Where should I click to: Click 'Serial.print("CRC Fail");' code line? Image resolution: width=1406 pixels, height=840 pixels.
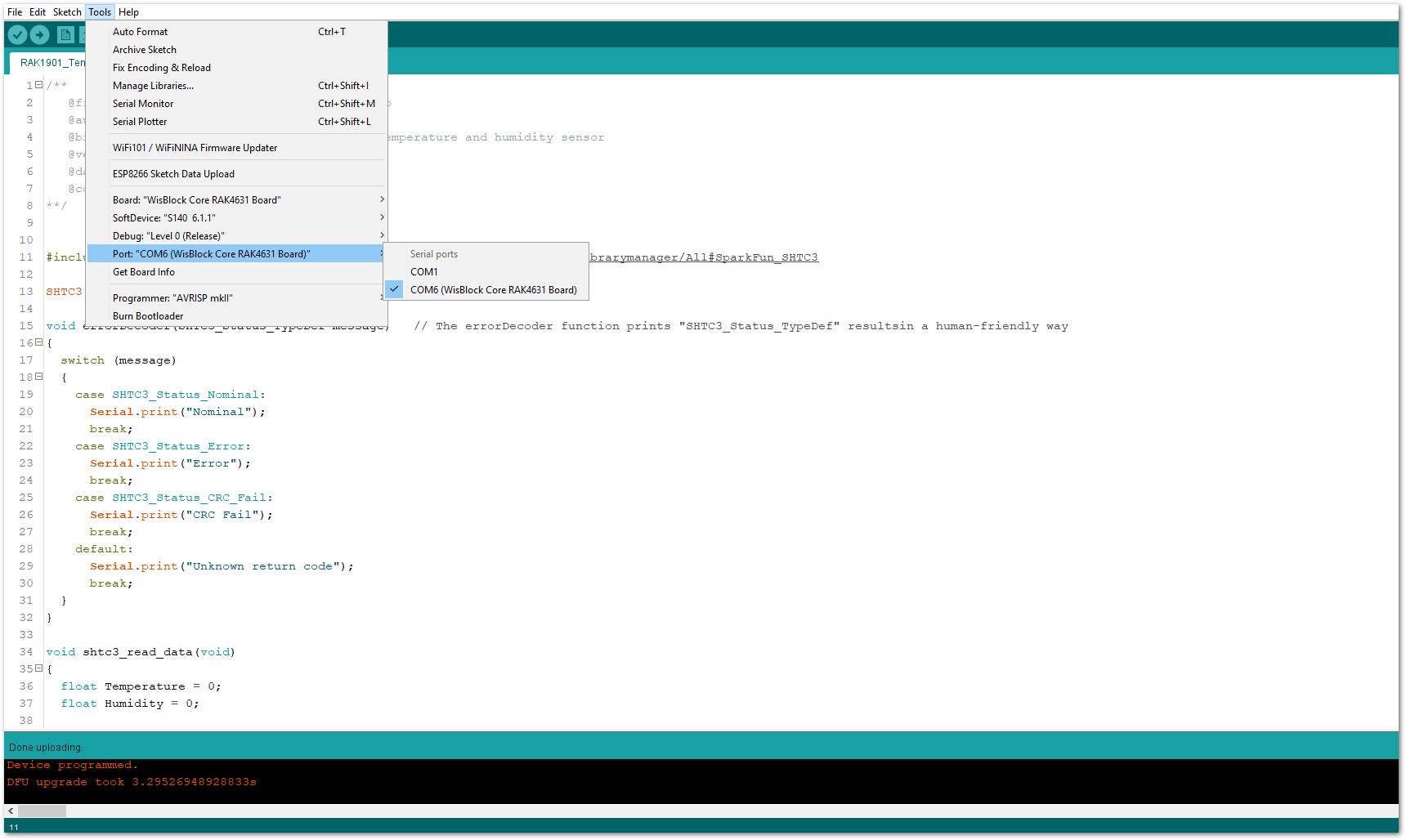(181, 515)
